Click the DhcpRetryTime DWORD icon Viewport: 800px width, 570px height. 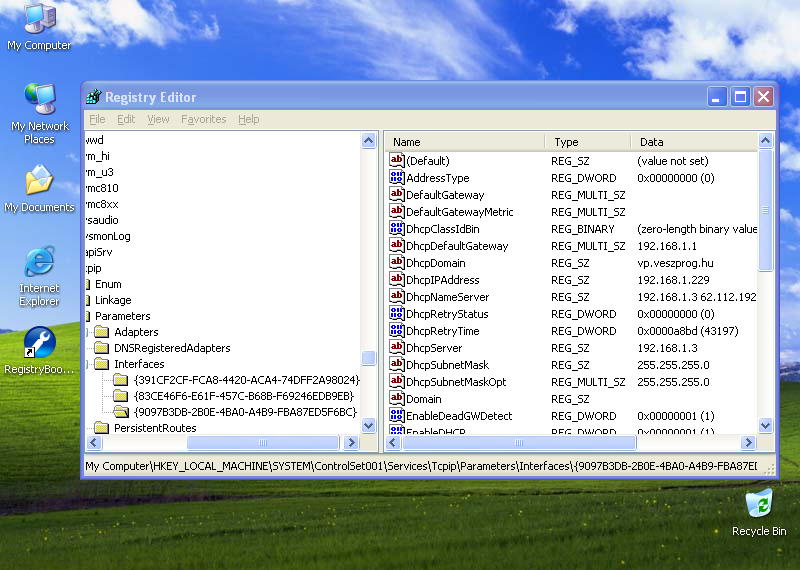tap(396, 330)
